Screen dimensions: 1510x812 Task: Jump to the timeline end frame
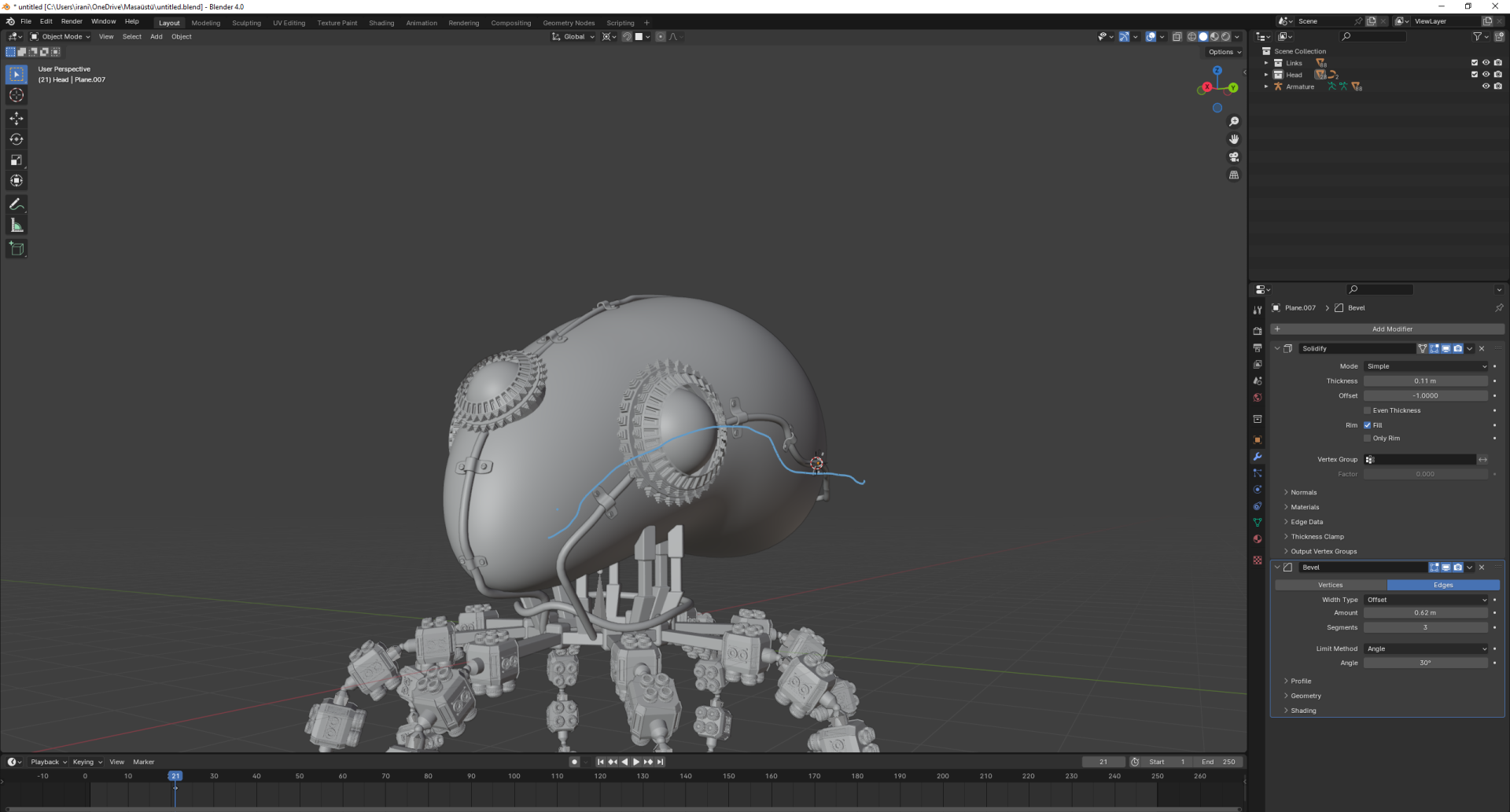tap(661, 762)
